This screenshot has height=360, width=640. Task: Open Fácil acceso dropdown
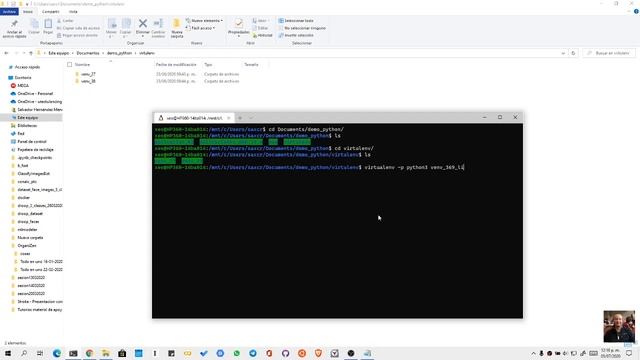(x=200, y=28)
